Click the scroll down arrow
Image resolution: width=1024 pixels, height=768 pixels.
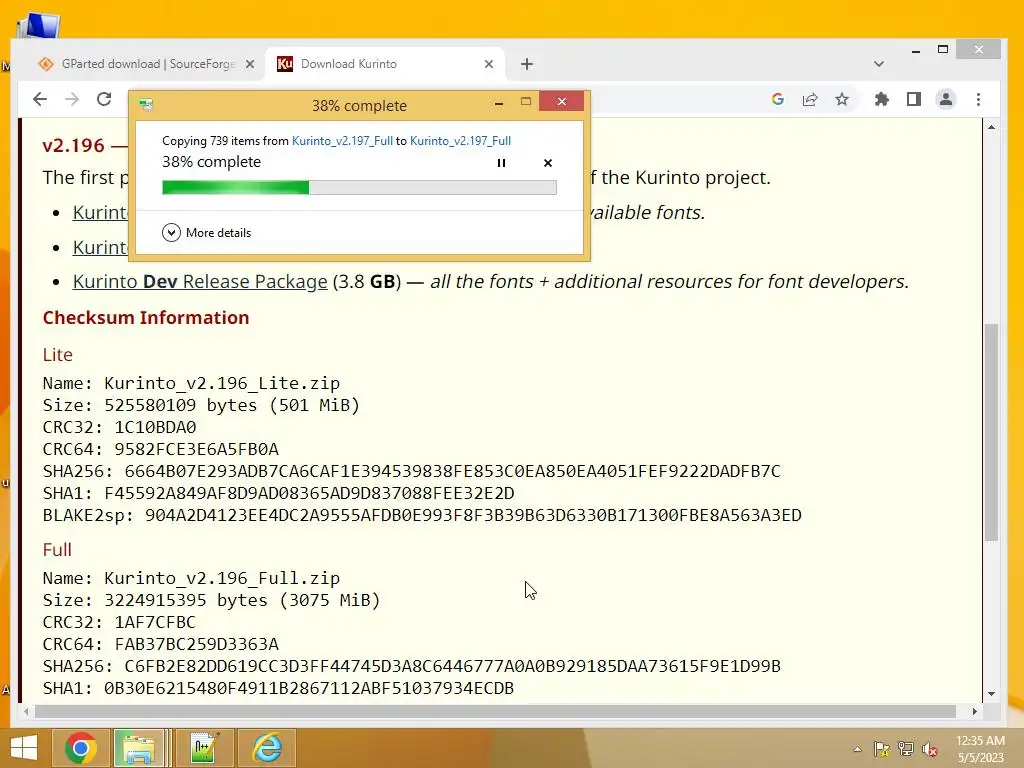pos(991,694)
